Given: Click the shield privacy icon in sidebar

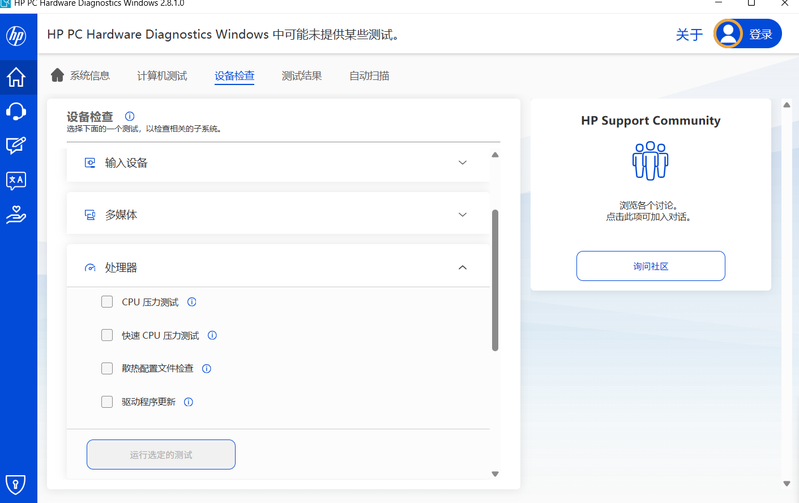Looking at the screenshot, I should 15,484.
